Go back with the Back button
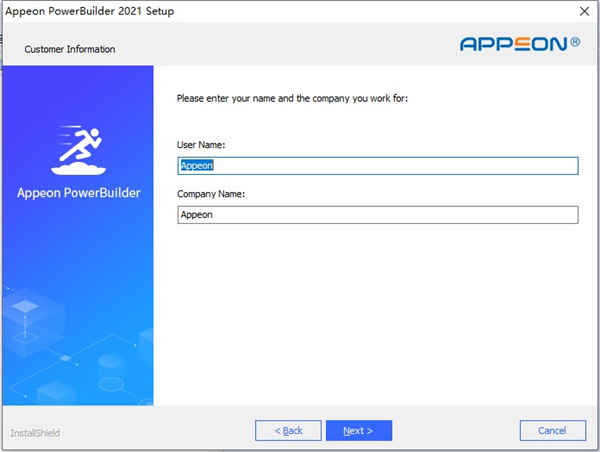Viewport: 600px width, 452px height. tap(288, 431)
